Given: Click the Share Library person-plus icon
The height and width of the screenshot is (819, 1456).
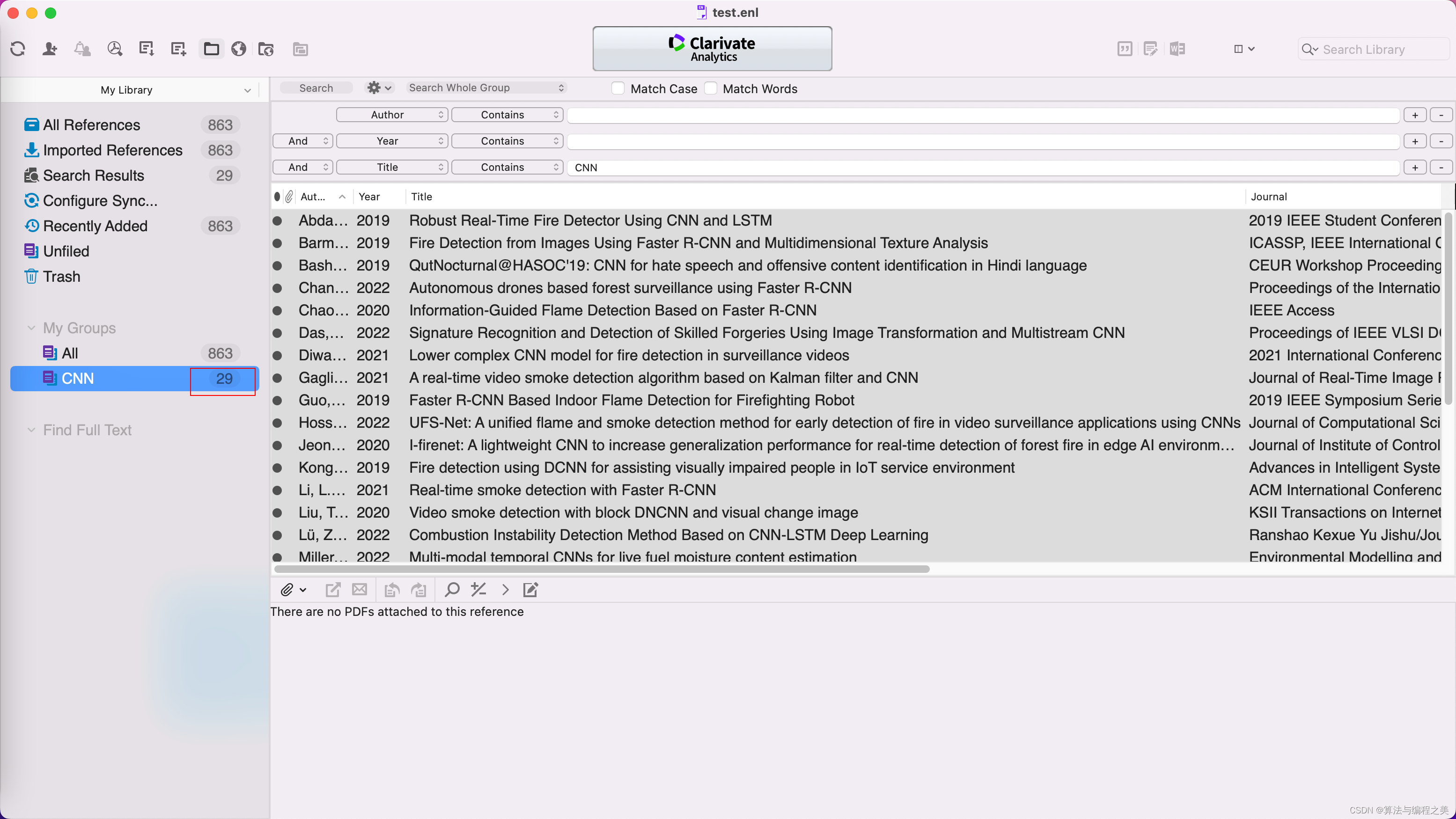Looking at the screenshot, I should click(50, 49).
